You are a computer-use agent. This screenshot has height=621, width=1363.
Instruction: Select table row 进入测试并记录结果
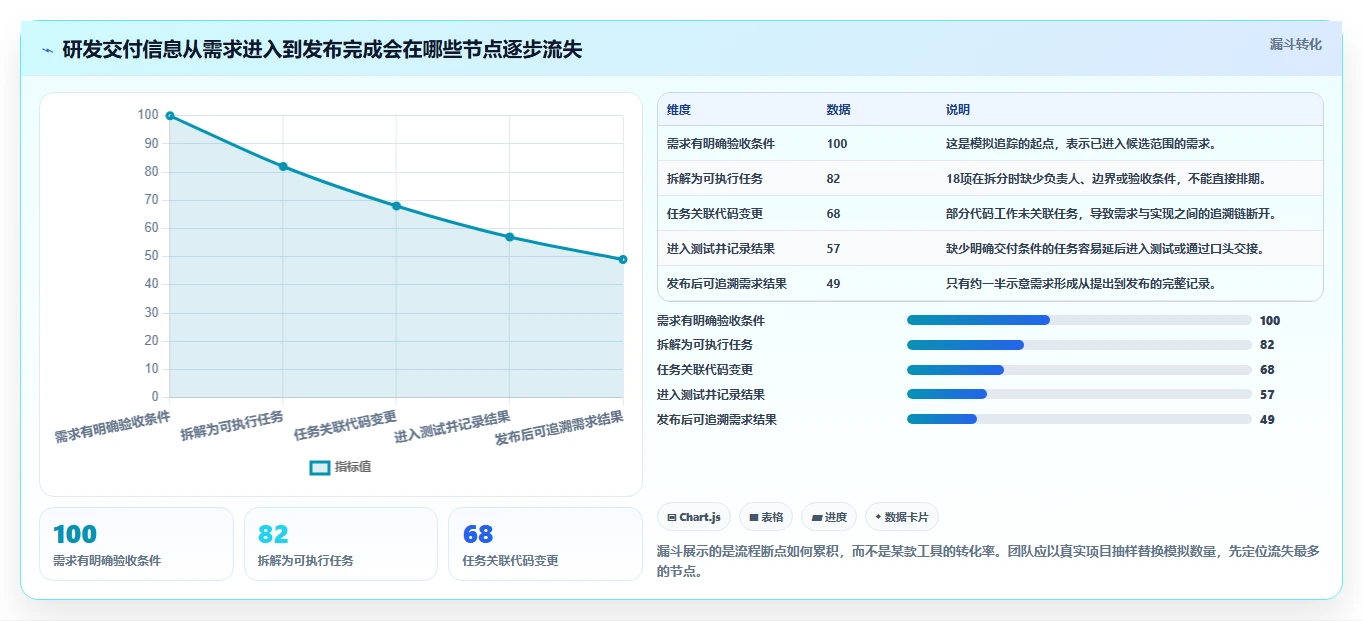pyautogui.click(x=990, y=248)
